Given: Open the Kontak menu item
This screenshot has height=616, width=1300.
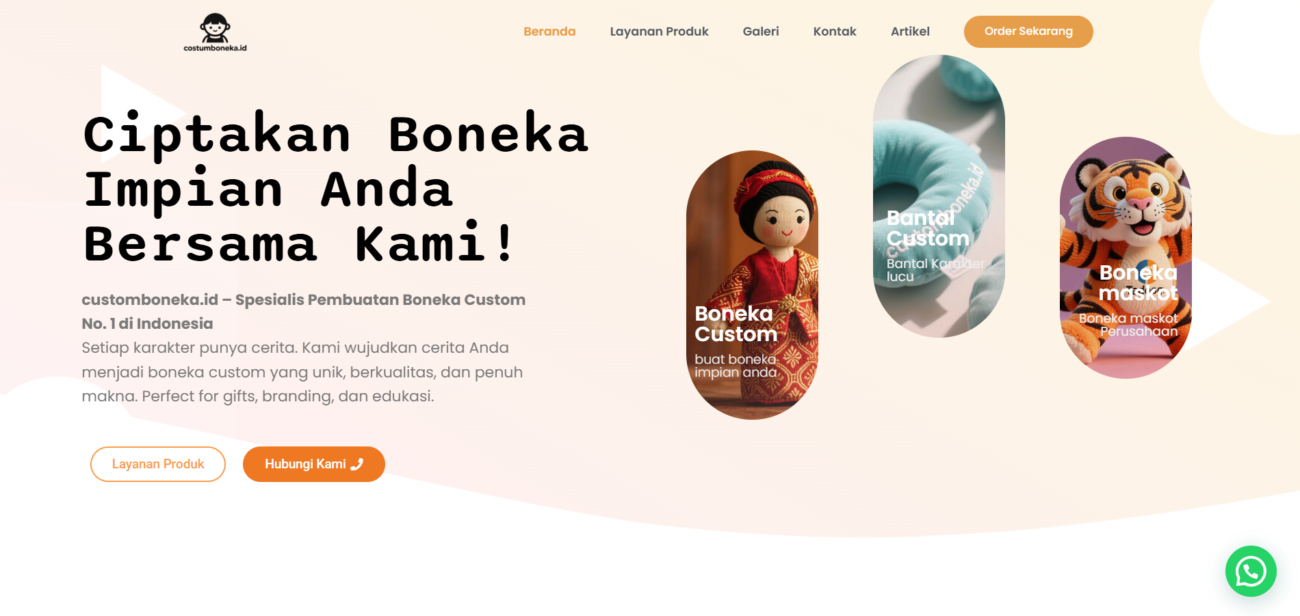Looking at the screenshot, I should 834,31.
